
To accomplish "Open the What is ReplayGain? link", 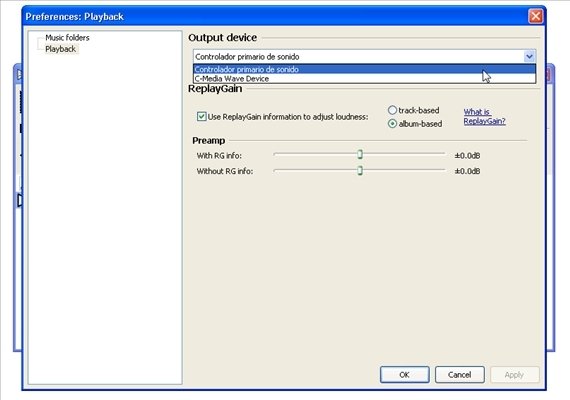I will [484, 116].
